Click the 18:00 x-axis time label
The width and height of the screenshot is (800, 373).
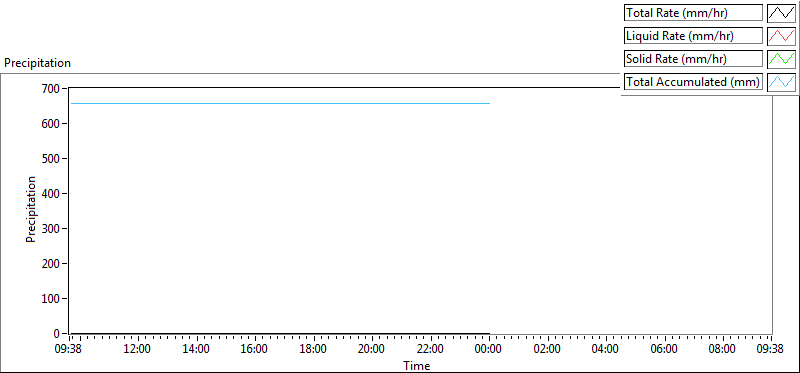[313, 350]
